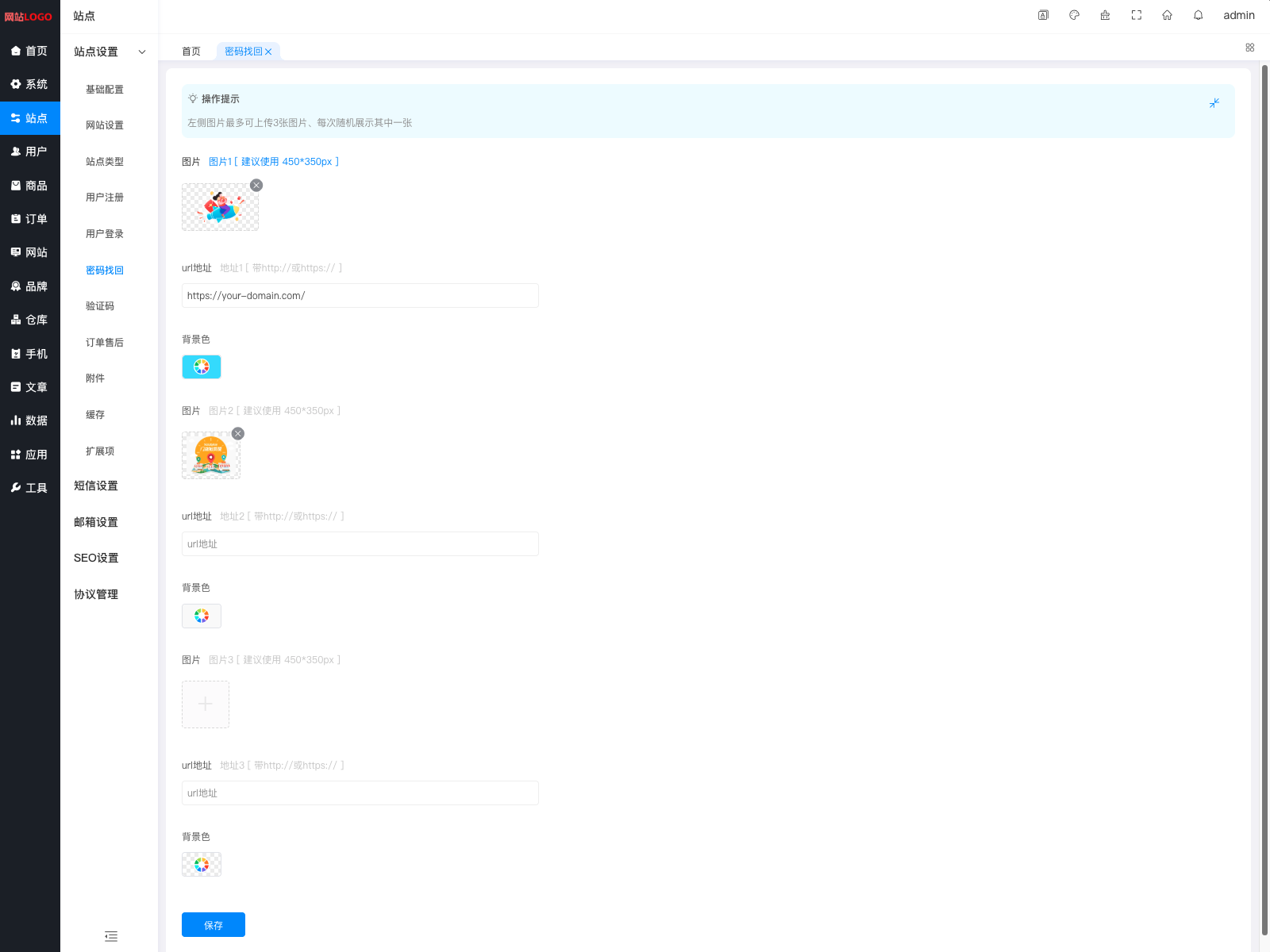Remove the second uploaded image

point(238,433)
